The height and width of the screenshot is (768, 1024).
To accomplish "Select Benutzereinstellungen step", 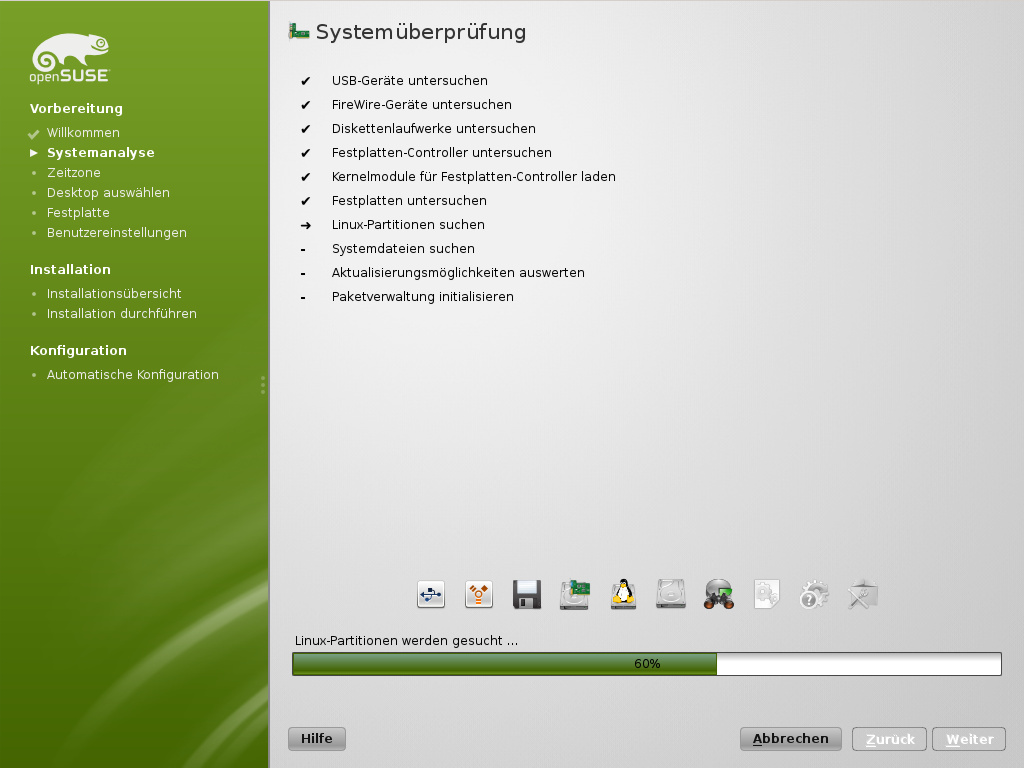I will (x=117, y=233).
